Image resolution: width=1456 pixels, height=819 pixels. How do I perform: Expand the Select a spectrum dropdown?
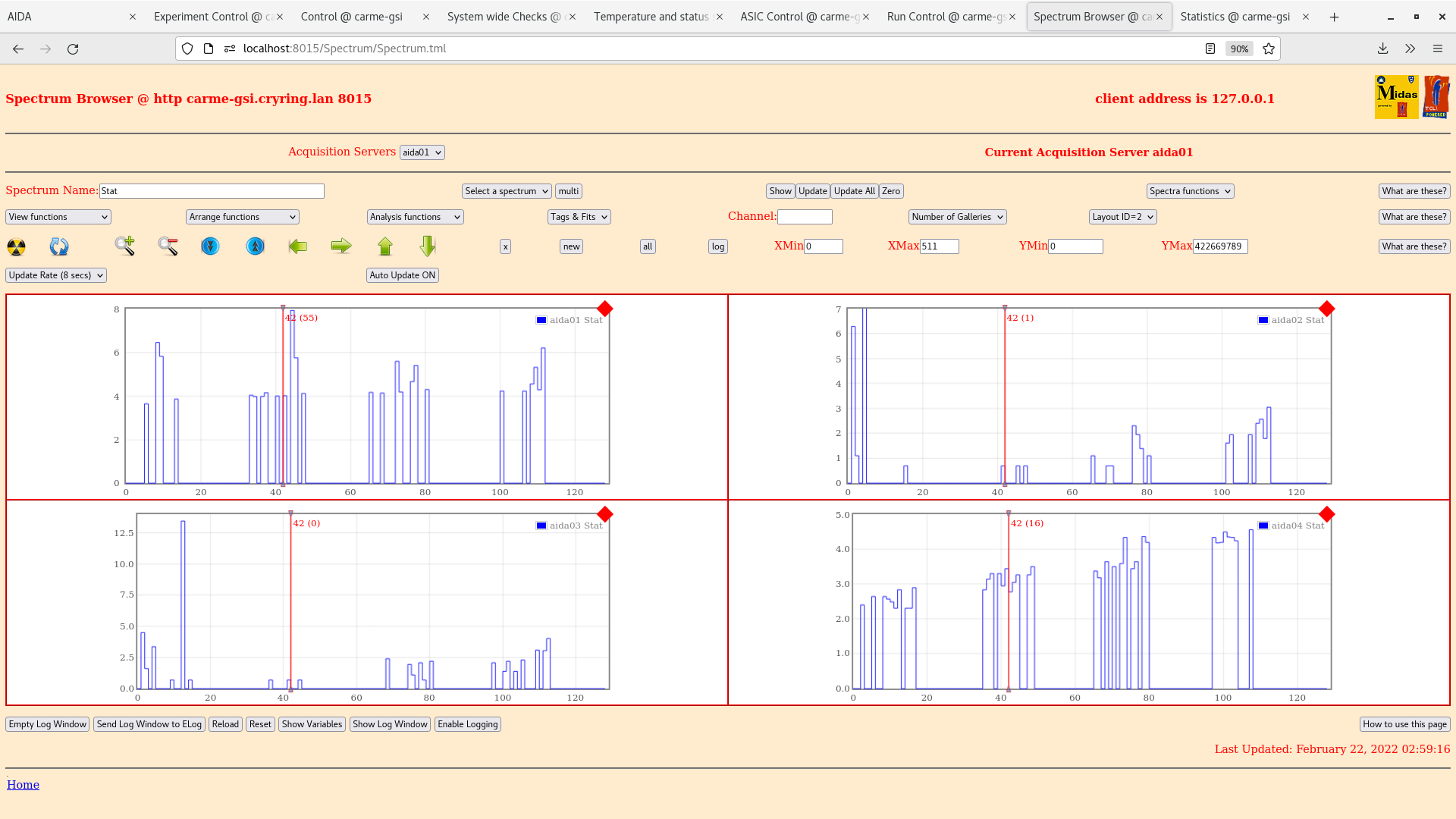click(506, 191)
